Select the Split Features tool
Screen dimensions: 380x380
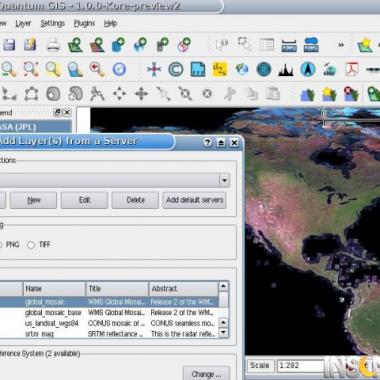[163, 94]
